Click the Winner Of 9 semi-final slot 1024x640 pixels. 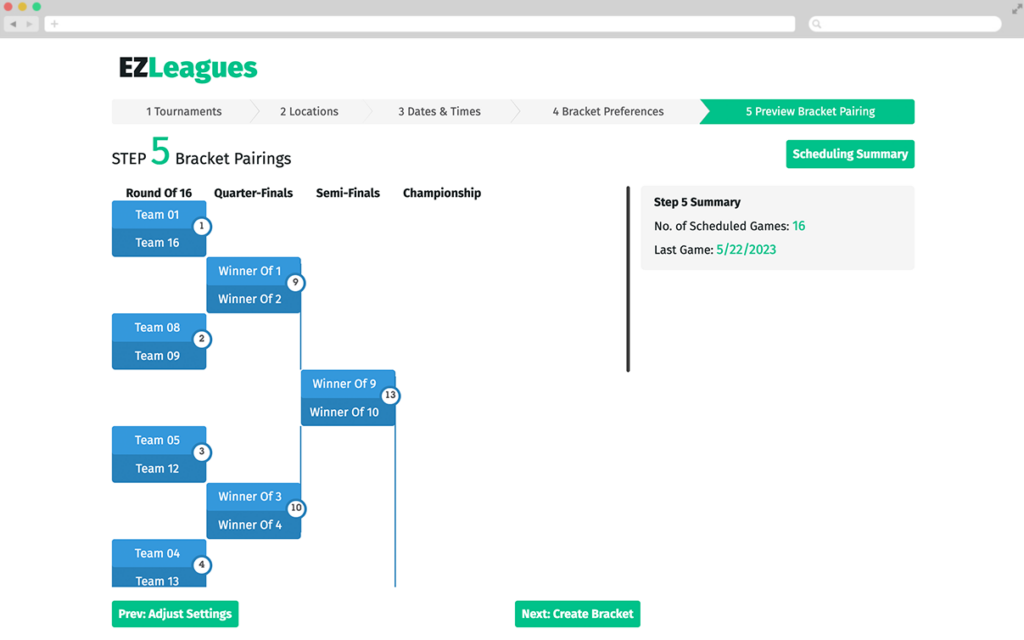click(x=347, y=383)
